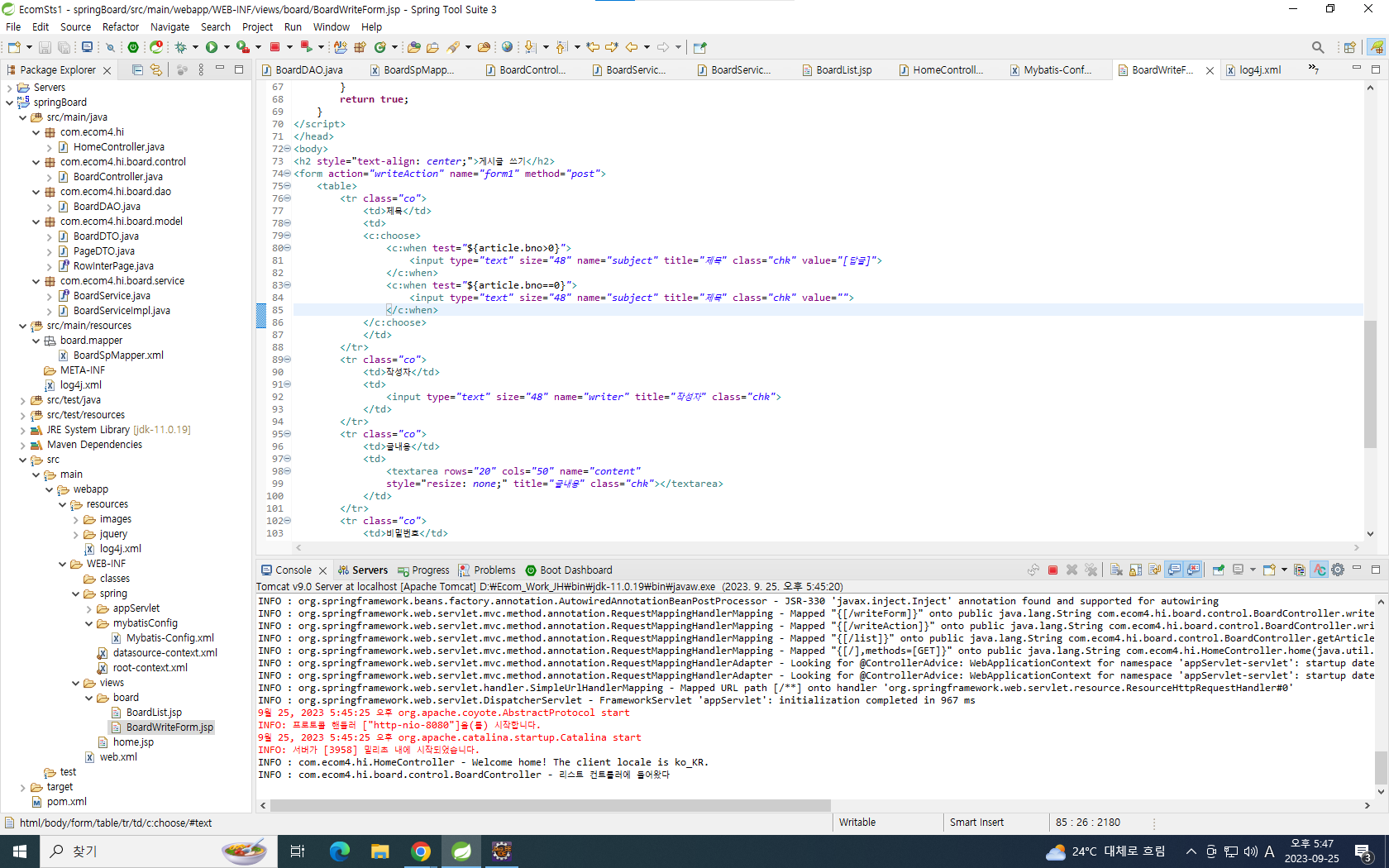
Task: Click the Console settings gear icon
Action: (1338, 570)
